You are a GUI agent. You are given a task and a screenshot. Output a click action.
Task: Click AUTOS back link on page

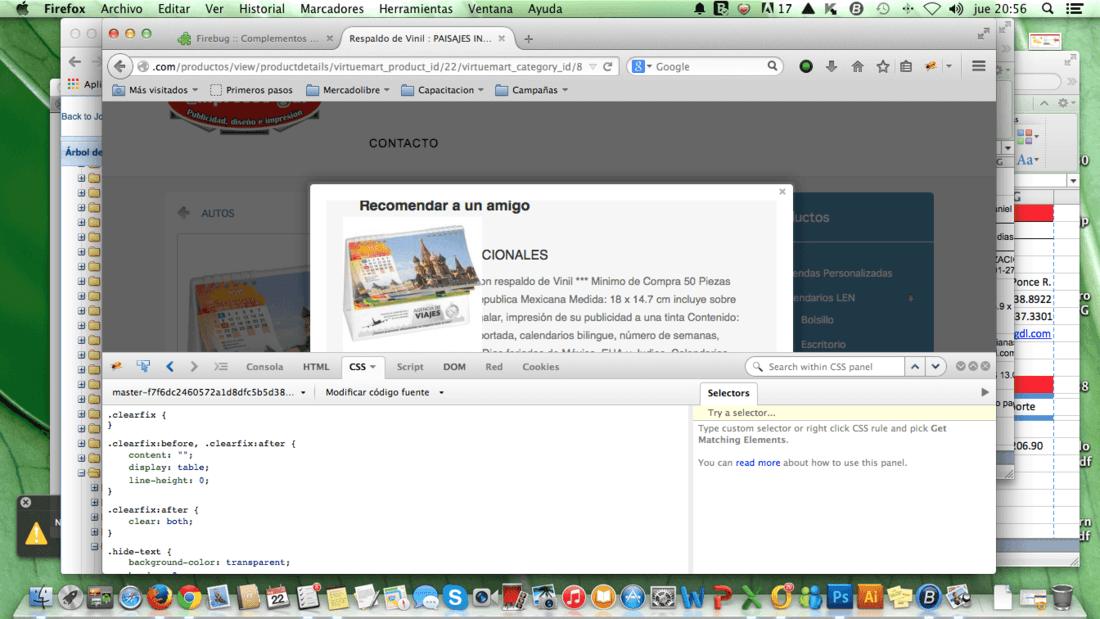pyautogui.click(x=217, y=213)
